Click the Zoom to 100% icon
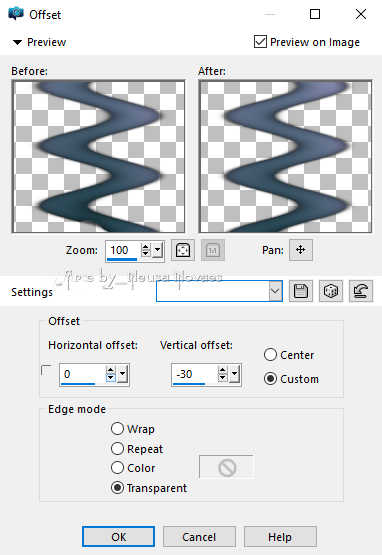This screenshot has width=382, height=555. click(x=212, y=250)
